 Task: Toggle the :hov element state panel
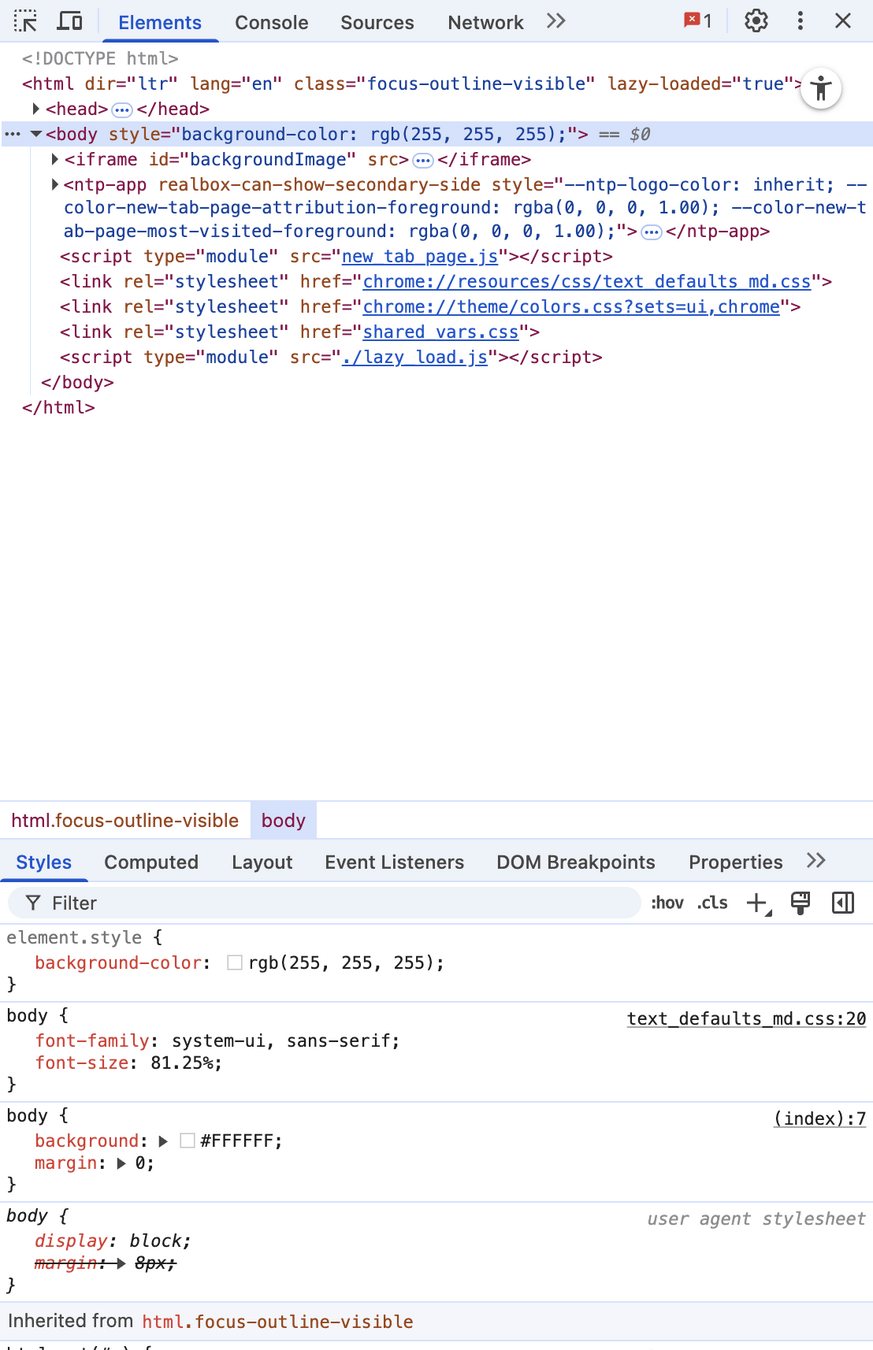point(667,903)
